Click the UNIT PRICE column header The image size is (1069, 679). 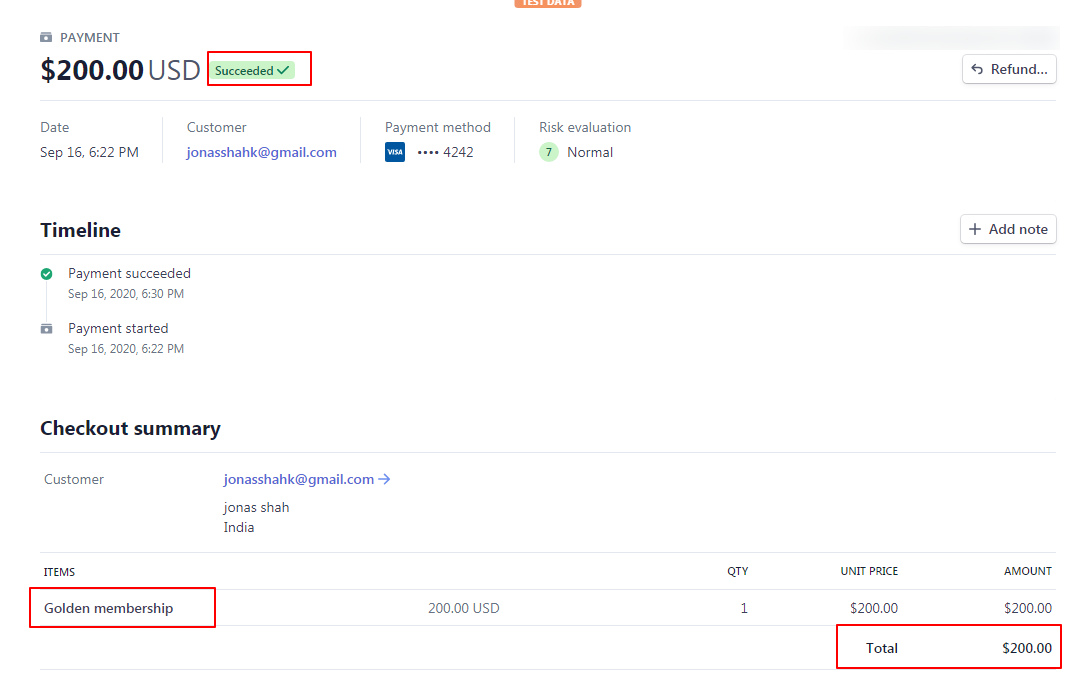pos(869,571)
